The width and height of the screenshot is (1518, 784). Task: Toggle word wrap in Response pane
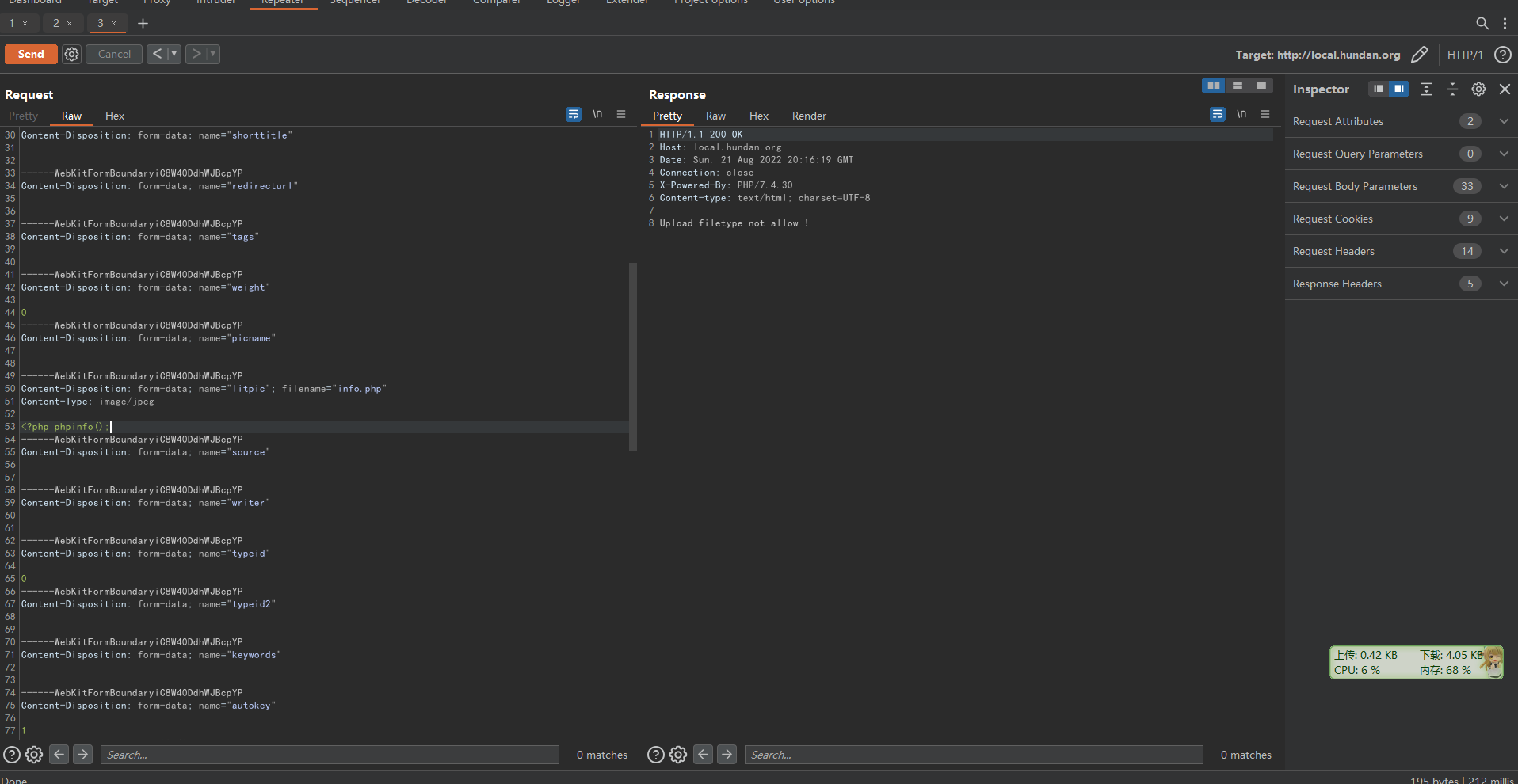[x=1218, y=115]
